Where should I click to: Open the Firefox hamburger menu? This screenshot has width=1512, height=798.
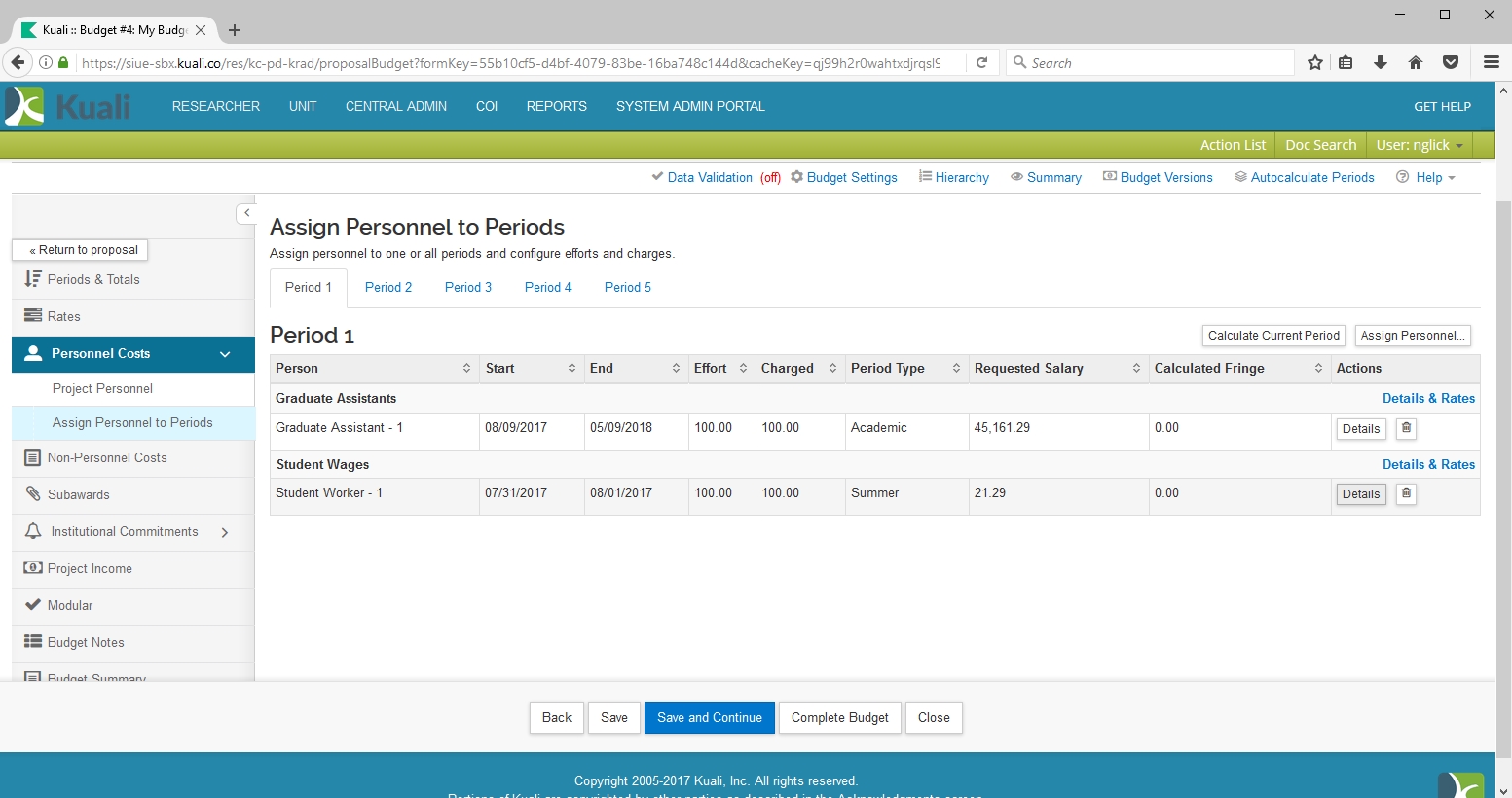1491,62
